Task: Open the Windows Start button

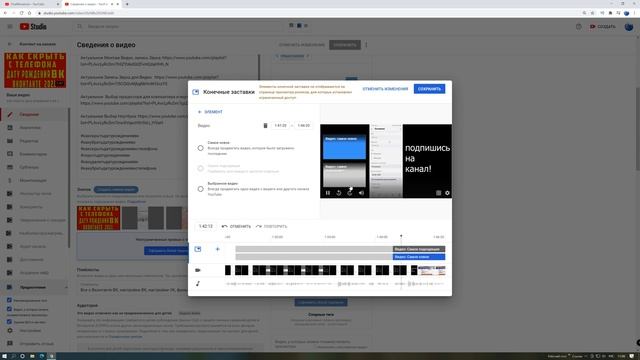Action: (4, 356)
